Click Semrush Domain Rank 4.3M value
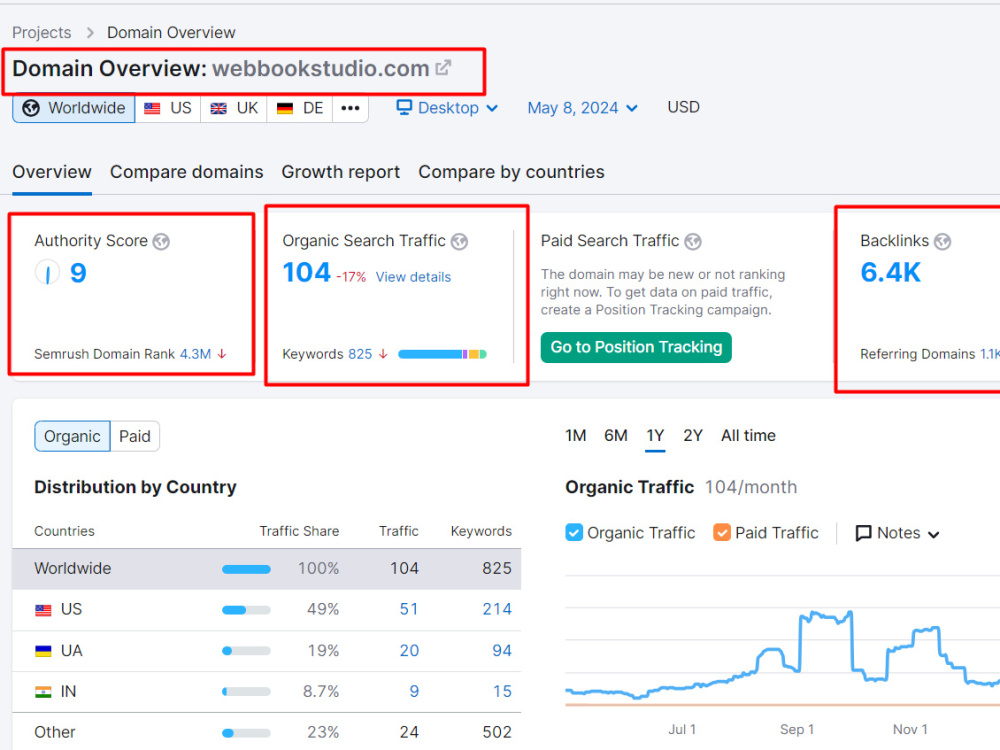The width and height of the screenshot is (1000, 750). (195, 354)
